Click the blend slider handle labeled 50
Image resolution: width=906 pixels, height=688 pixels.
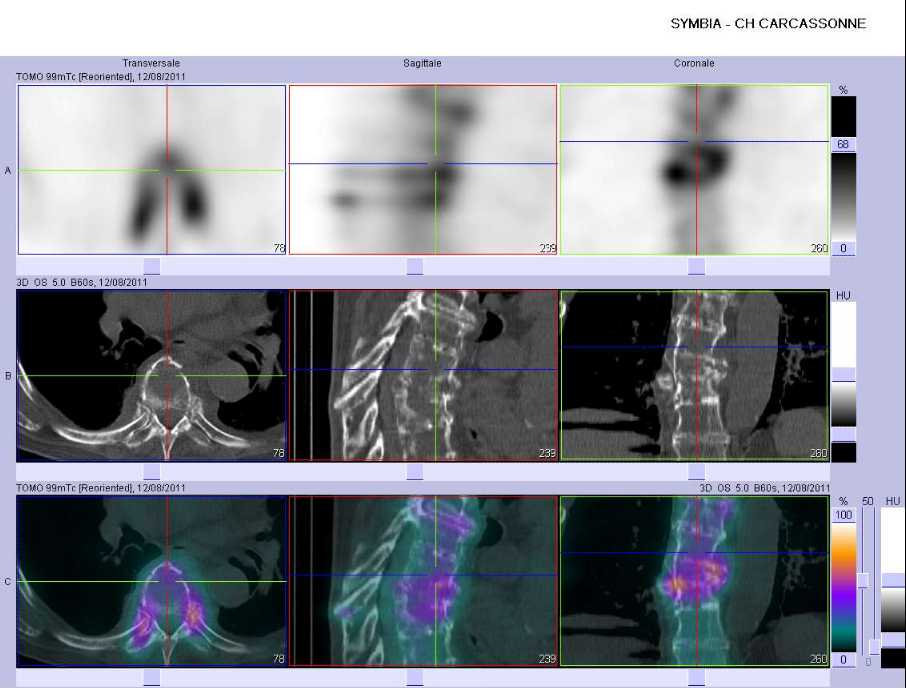click(863, 581)
